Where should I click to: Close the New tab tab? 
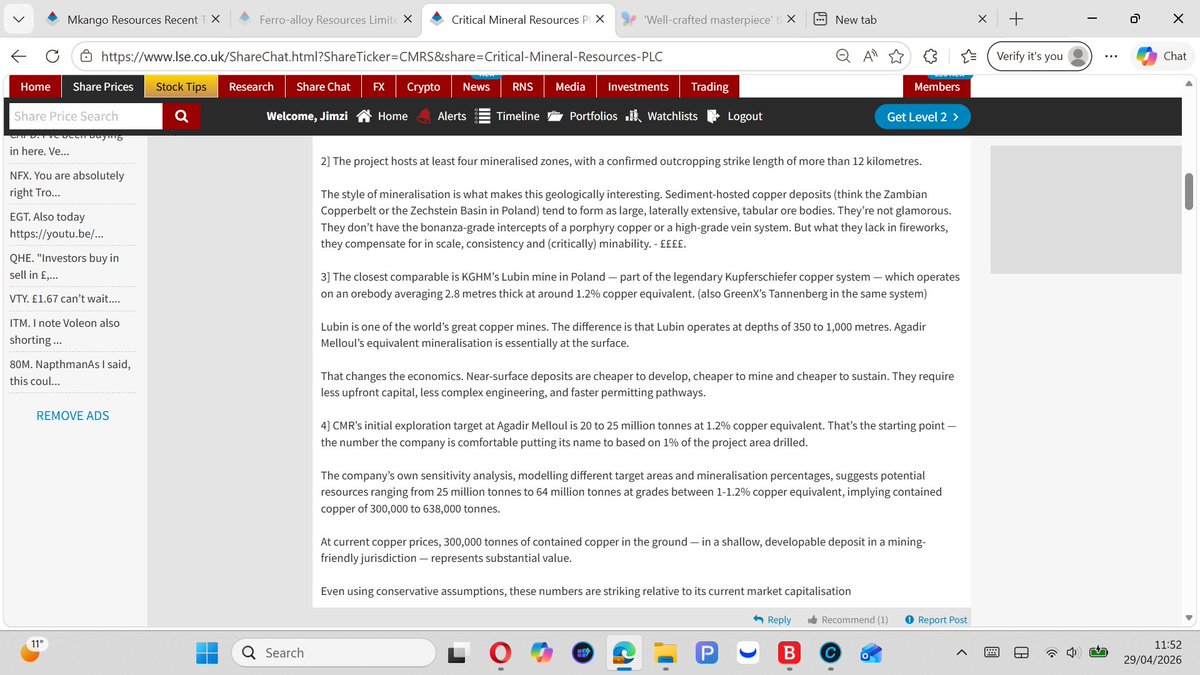(x=983, y=19)
